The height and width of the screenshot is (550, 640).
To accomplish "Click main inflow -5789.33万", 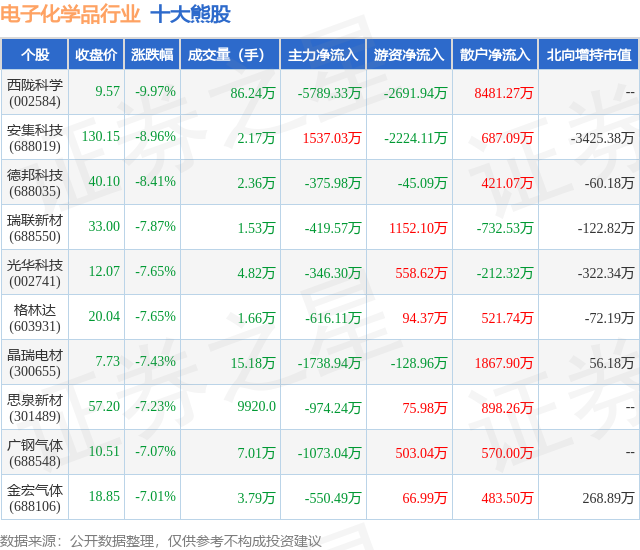I will 329,93.
